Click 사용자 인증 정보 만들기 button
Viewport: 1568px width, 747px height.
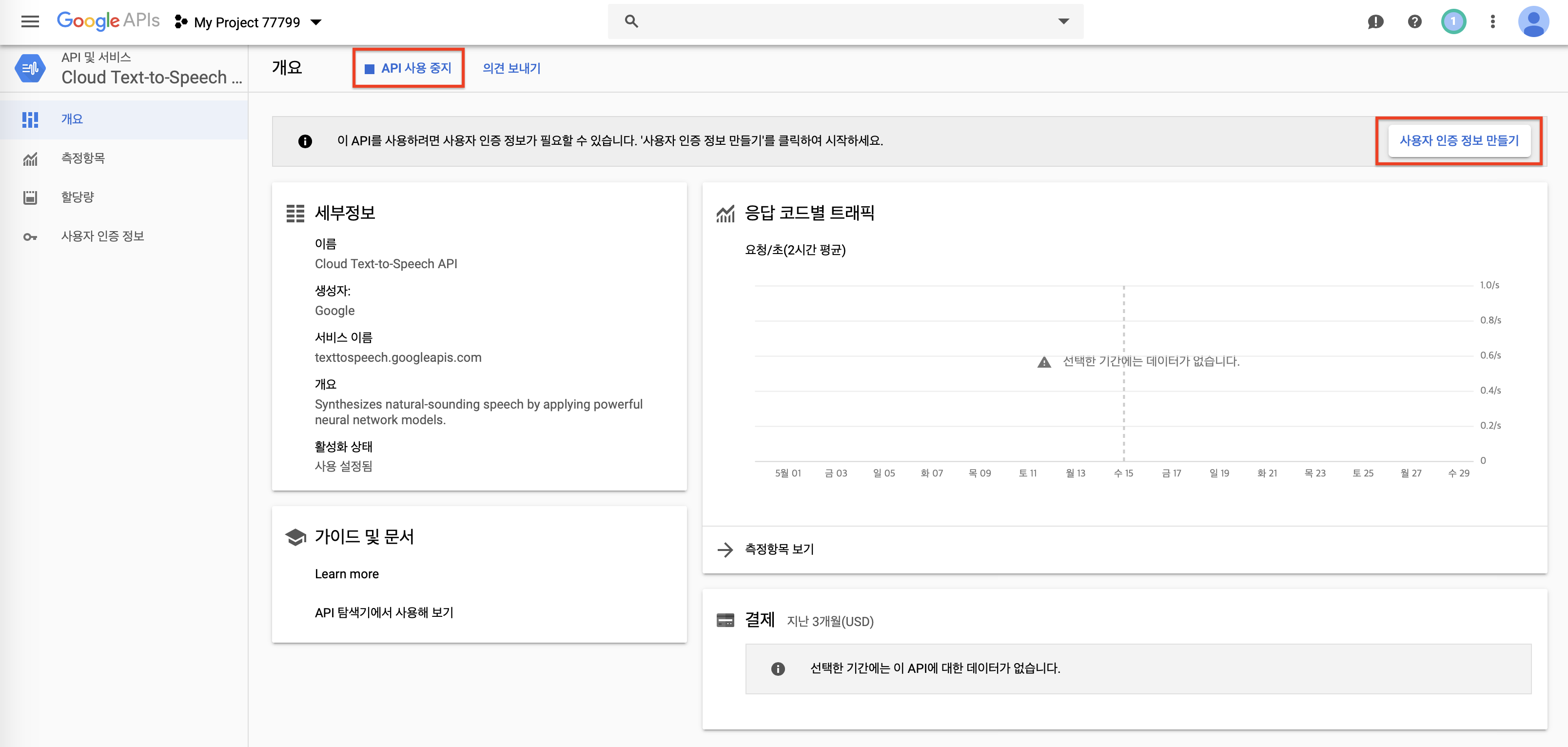(x=1458, y=140)
